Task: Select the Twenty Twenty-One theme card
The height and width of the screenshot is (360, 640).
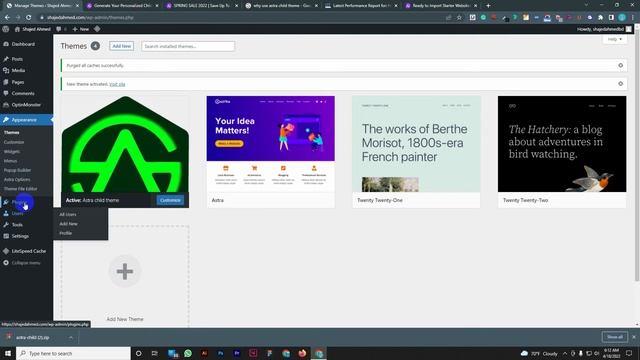Action: pyautogui.click(x=416, y=152)
